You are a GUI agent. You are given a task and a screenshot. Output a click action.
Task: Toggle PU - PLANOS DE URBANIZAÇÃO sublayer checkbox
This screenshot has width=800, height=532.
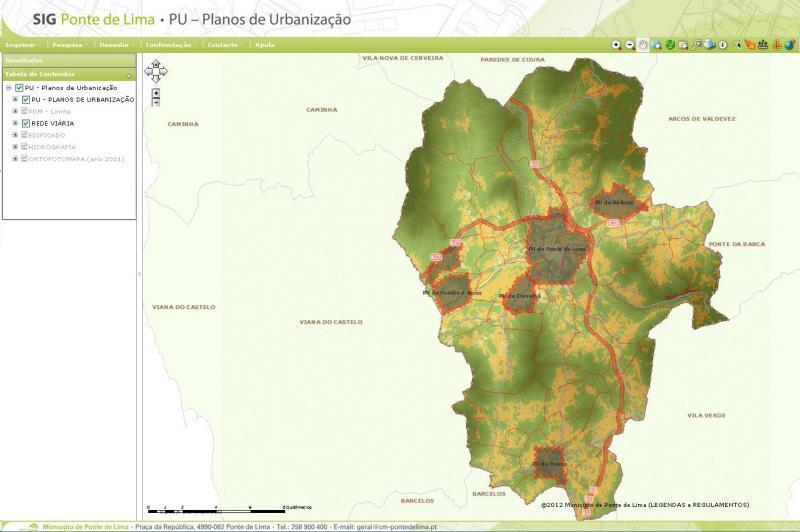click(26, 100)
